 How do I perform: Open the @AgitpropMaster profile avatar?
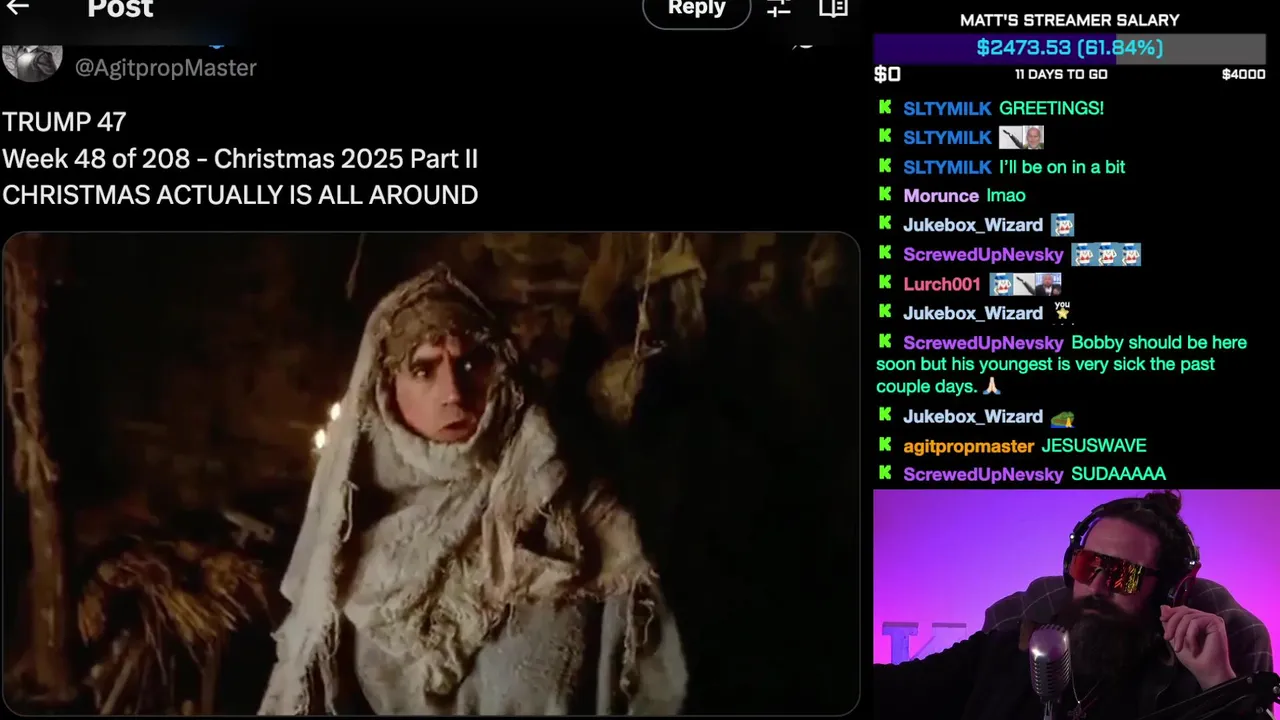(32, 62)
